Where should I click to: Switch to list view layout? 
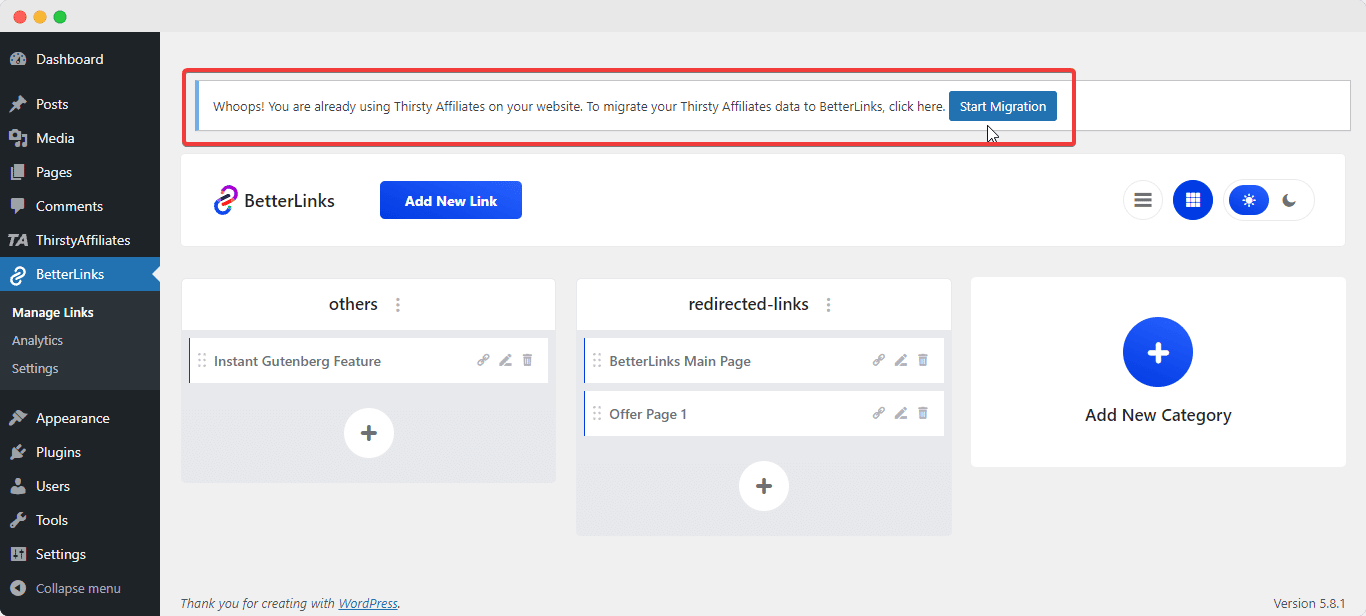[x=1143, y=200]
